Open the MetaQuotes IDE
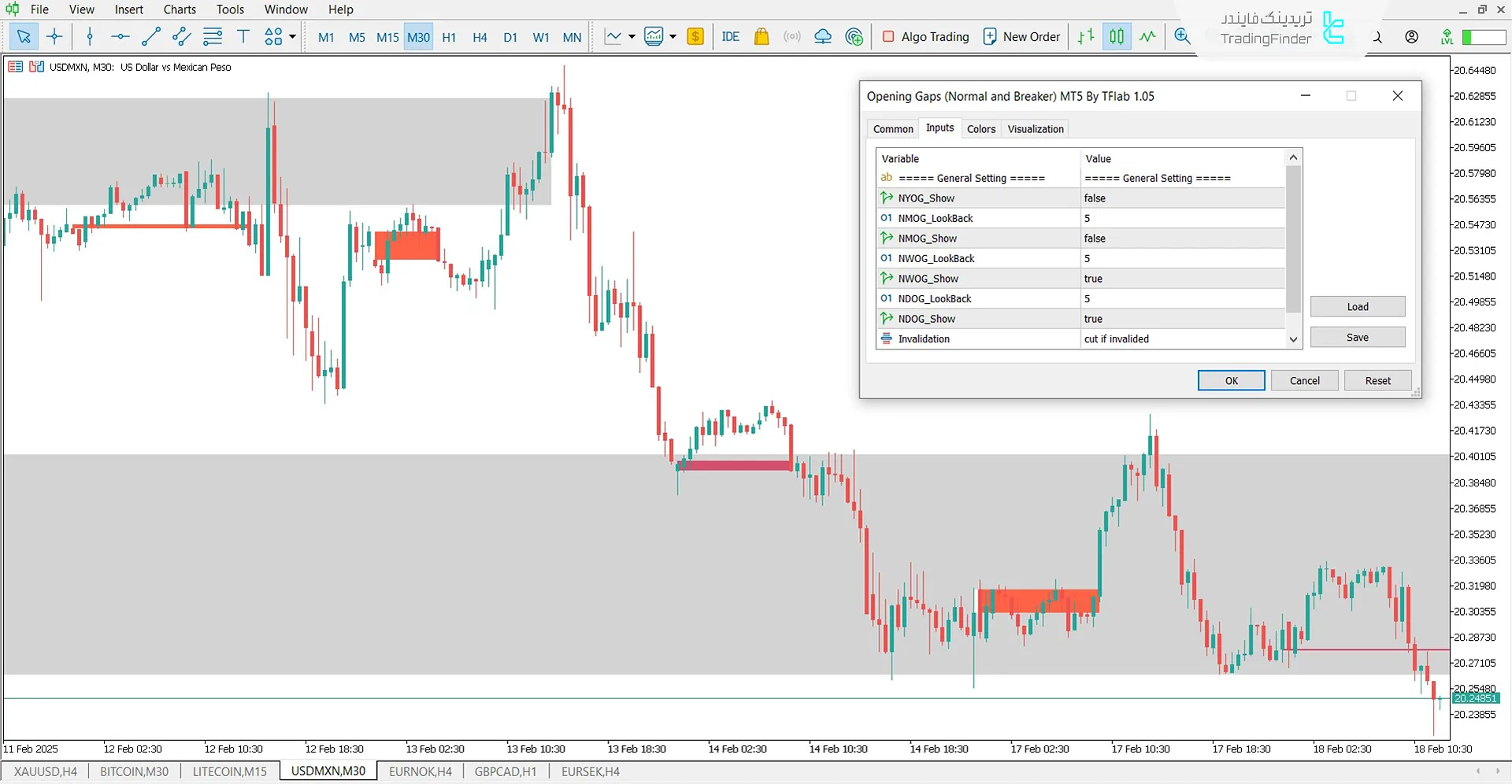The height and width of the screenshot is (784, 1512). (x=730, y=36)
